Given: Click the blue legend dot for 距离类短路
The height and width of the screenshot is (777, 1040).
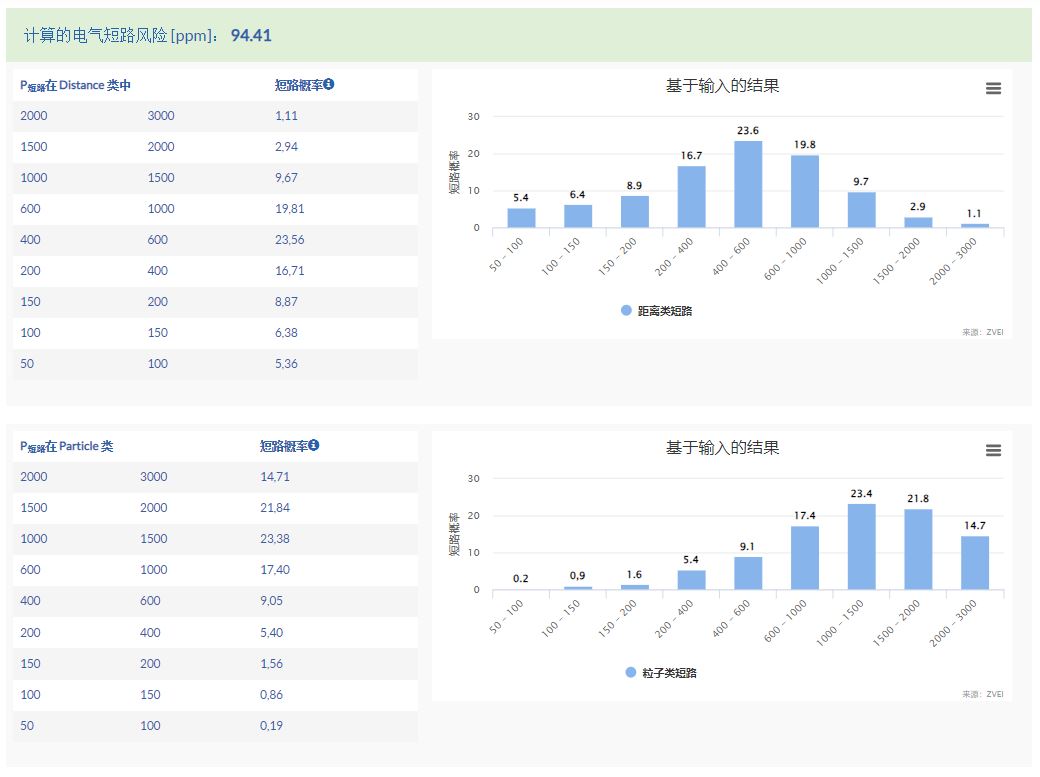Looking at the screenshot, I should (x=627, y=311).
